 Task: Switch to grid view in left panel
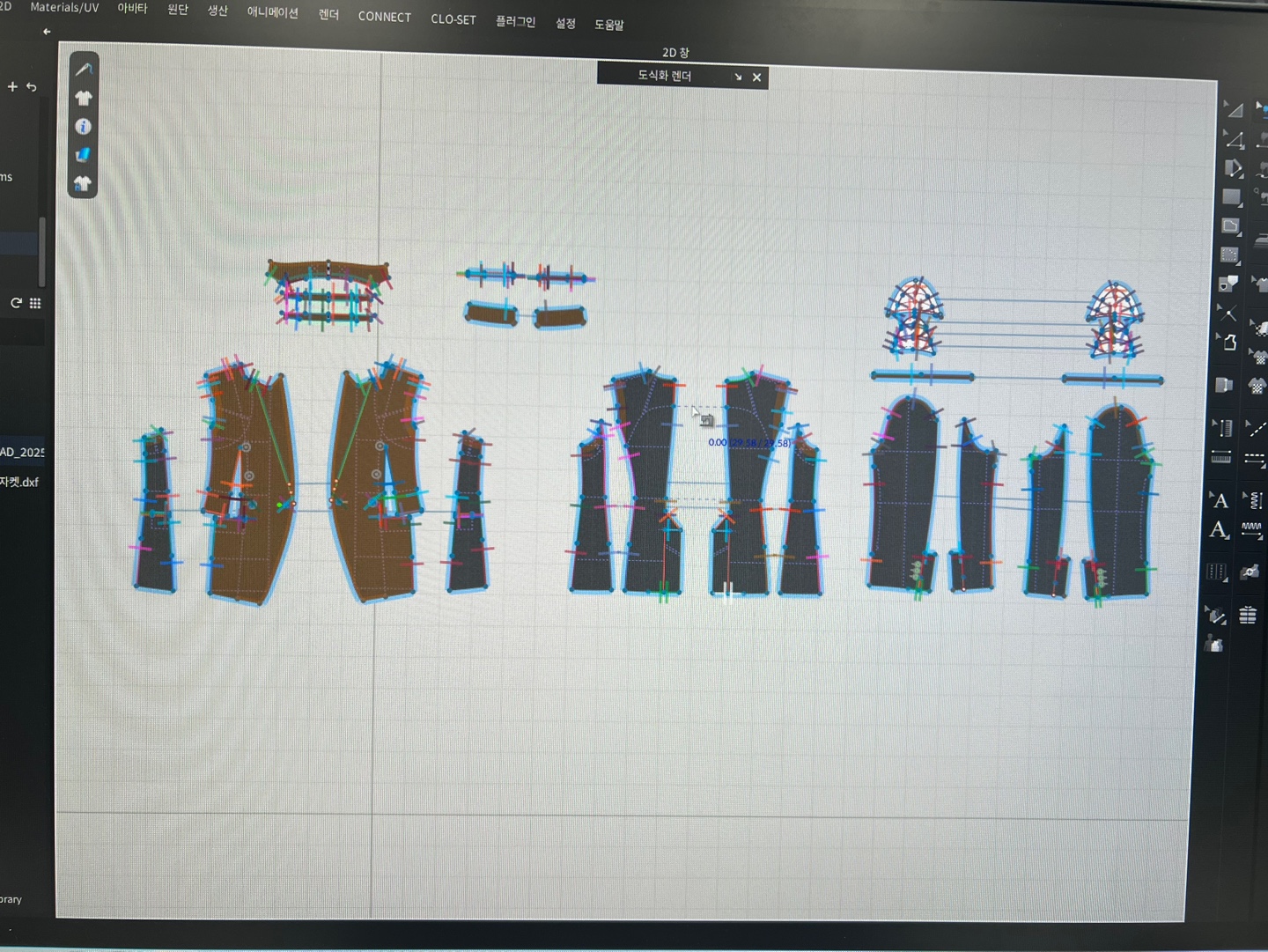[35, 303]
